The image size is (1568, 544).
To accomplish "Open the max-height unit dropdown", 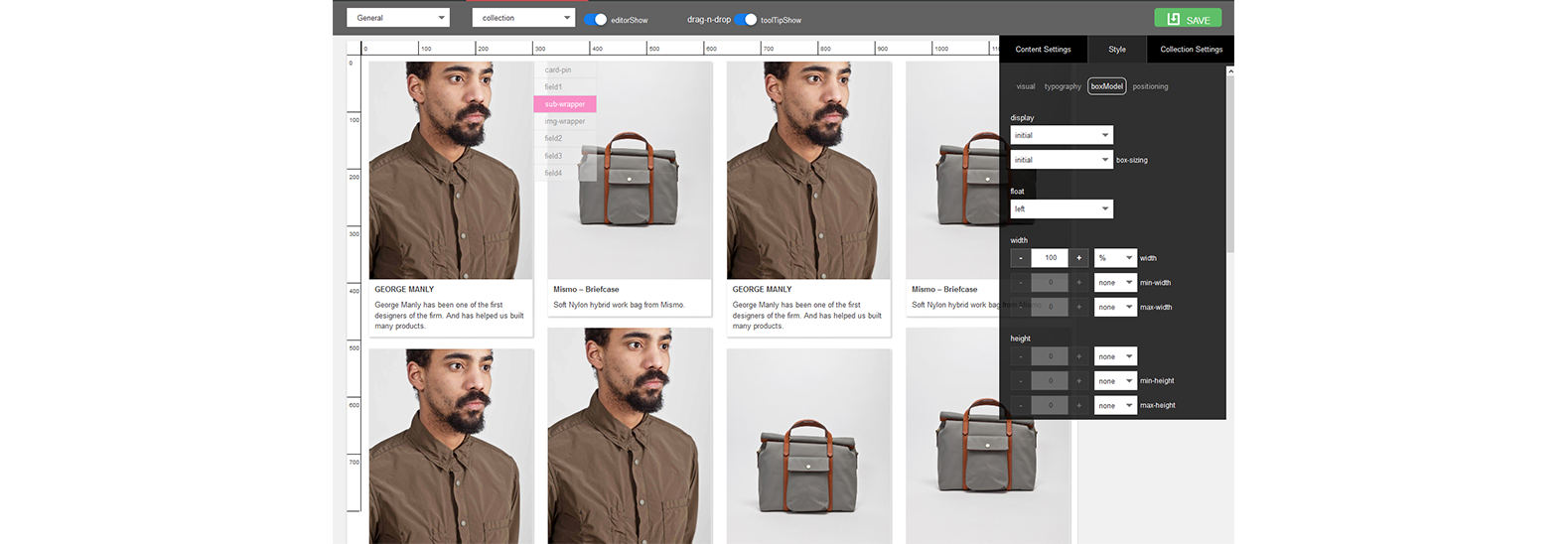I will (1115, 406).
